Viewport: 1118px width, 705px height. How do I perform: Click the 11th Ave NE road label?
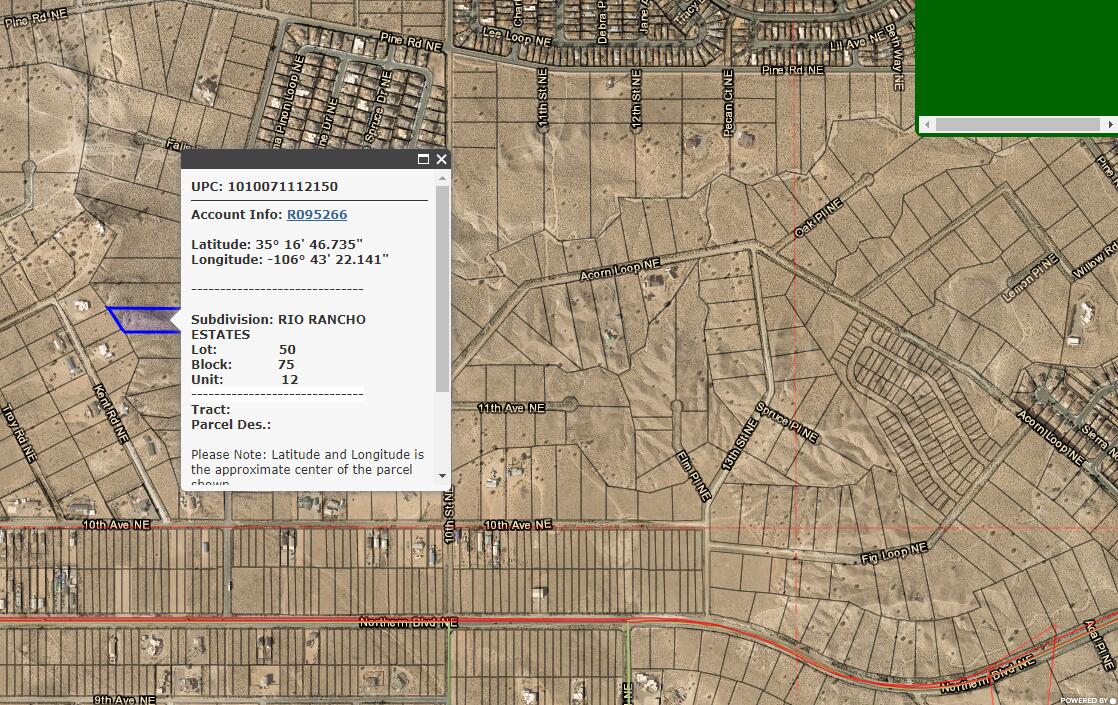pyautogui.click(x=510, y=408)
